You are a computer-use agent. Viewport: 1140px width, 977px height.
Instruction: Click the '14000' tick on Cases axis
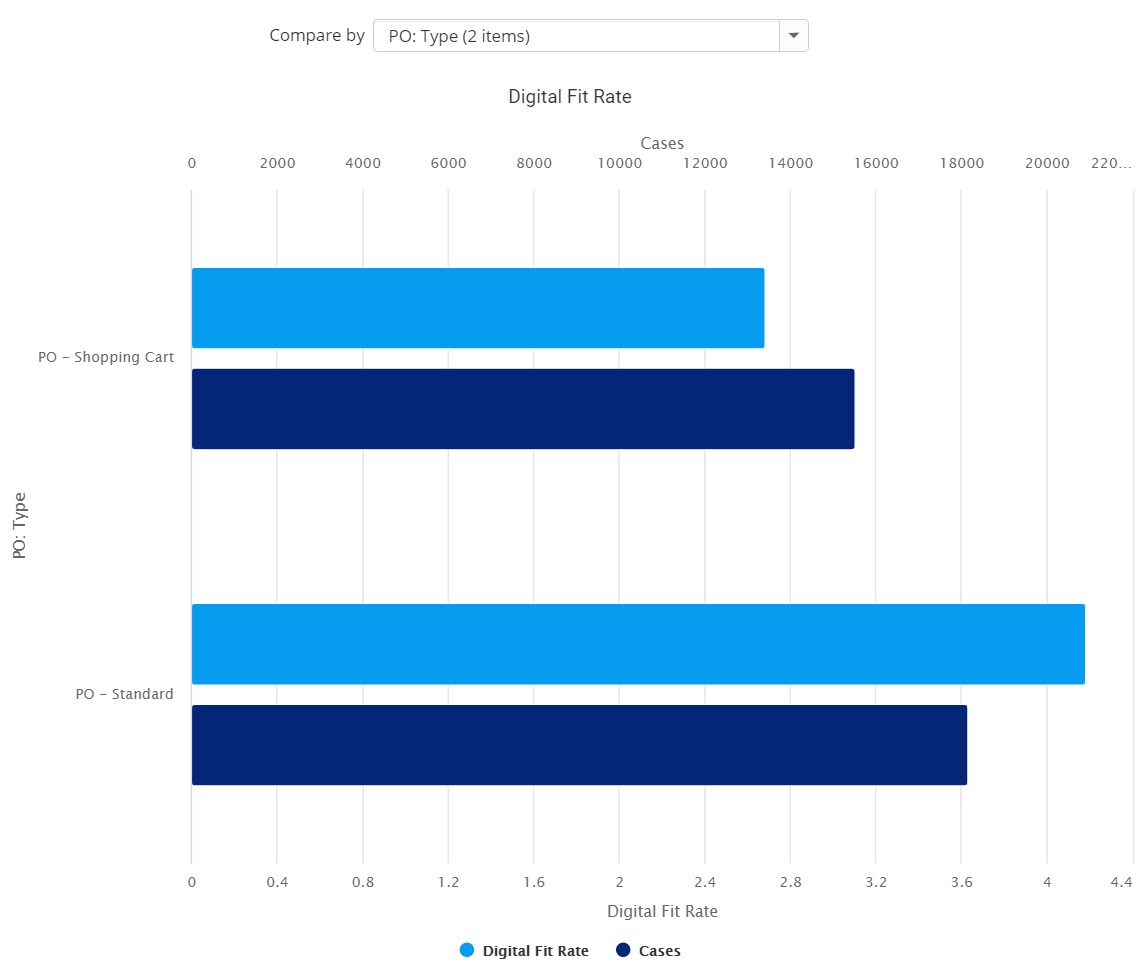(x=790, y=163)
